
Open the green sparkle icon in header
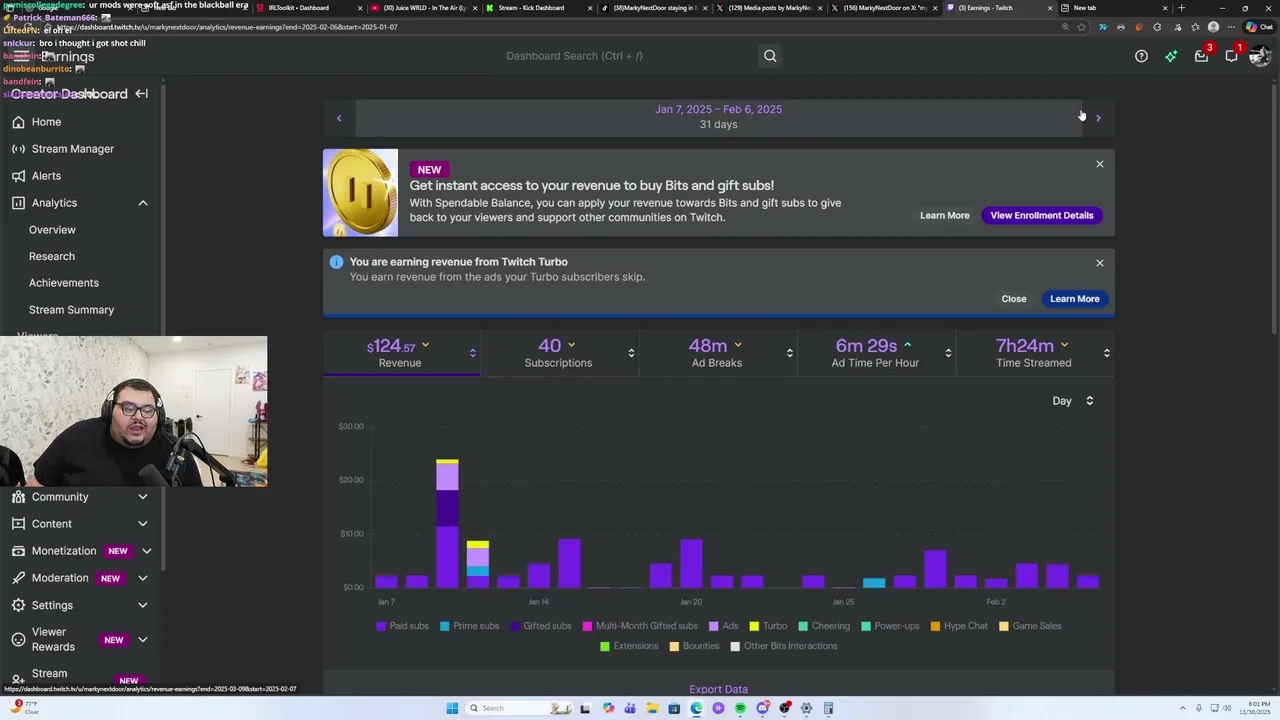coord(1171,56)
